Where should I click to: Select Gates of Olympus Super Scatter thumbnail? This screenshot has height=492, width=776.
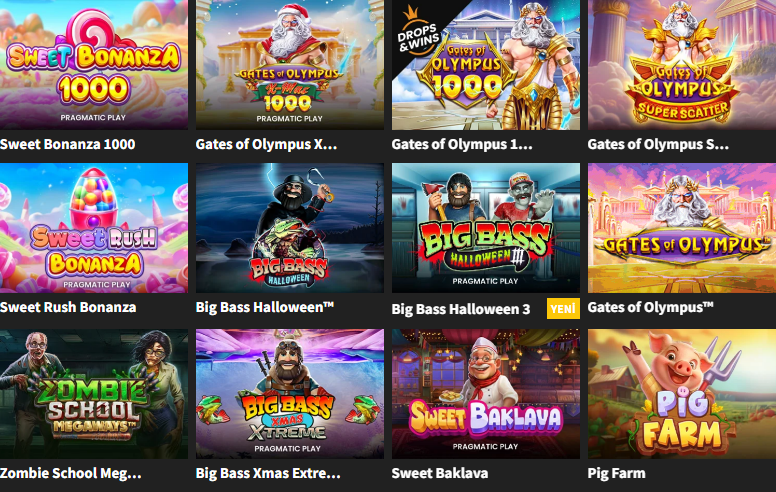coord(682,64)
